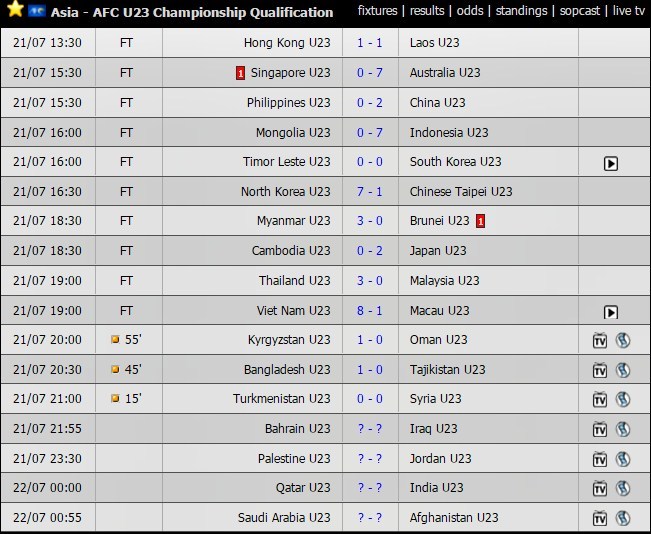Screen dimensions: 651x534
Task: Open TV icon for Kyrgyzstan vs Oman
Action: pos(600,340)
